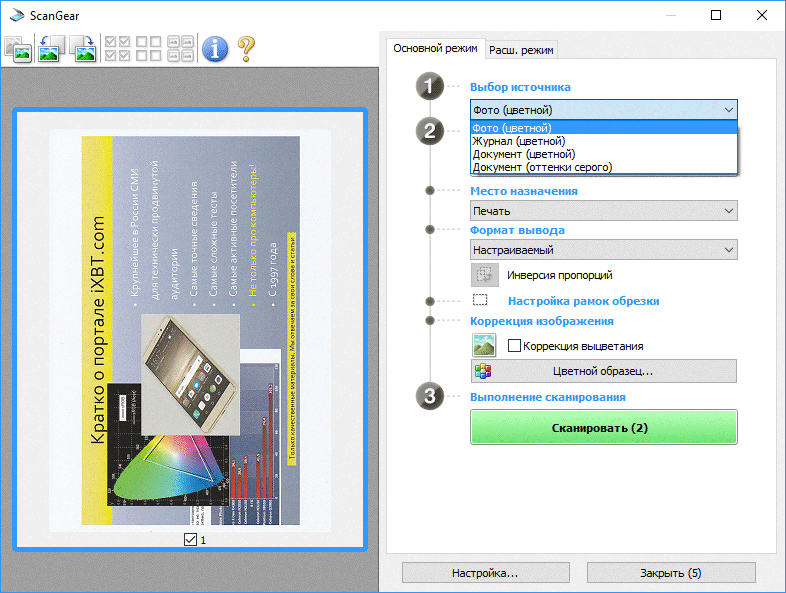The width and height of the screenshot is (786, 593).
Task: Select Журнал (цветной) in the list
Action: (x=604, y=141)
